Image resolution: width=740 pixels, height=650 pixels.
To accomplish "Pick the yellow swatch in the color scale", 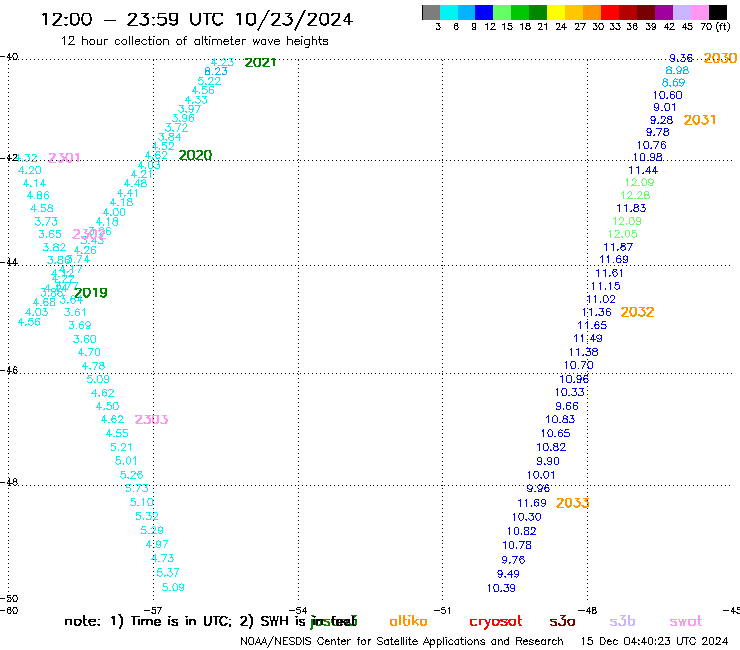I will (x=556, y=12).
